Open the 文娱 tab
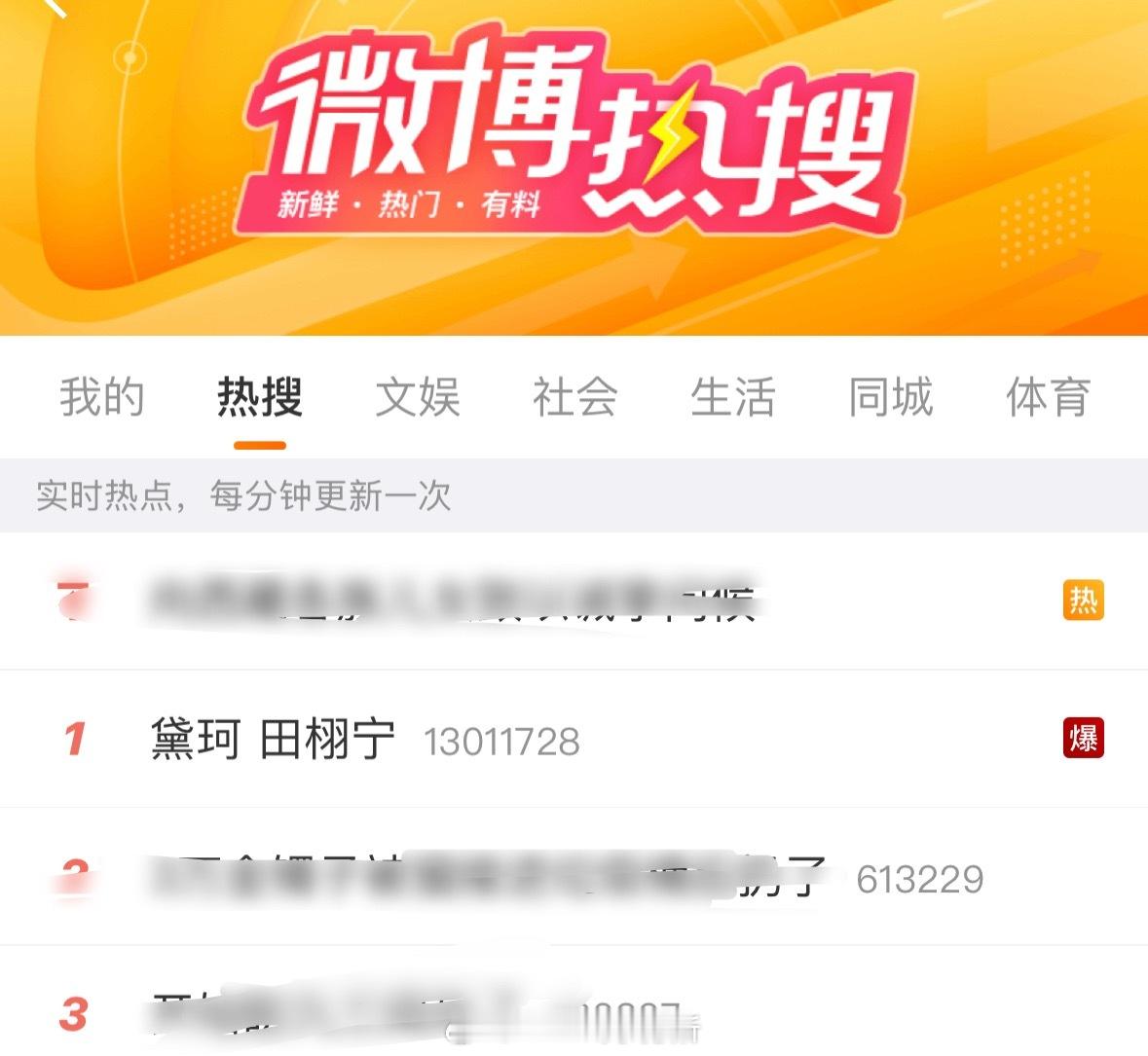The image size is (1148, 1056). coord(418,397)
